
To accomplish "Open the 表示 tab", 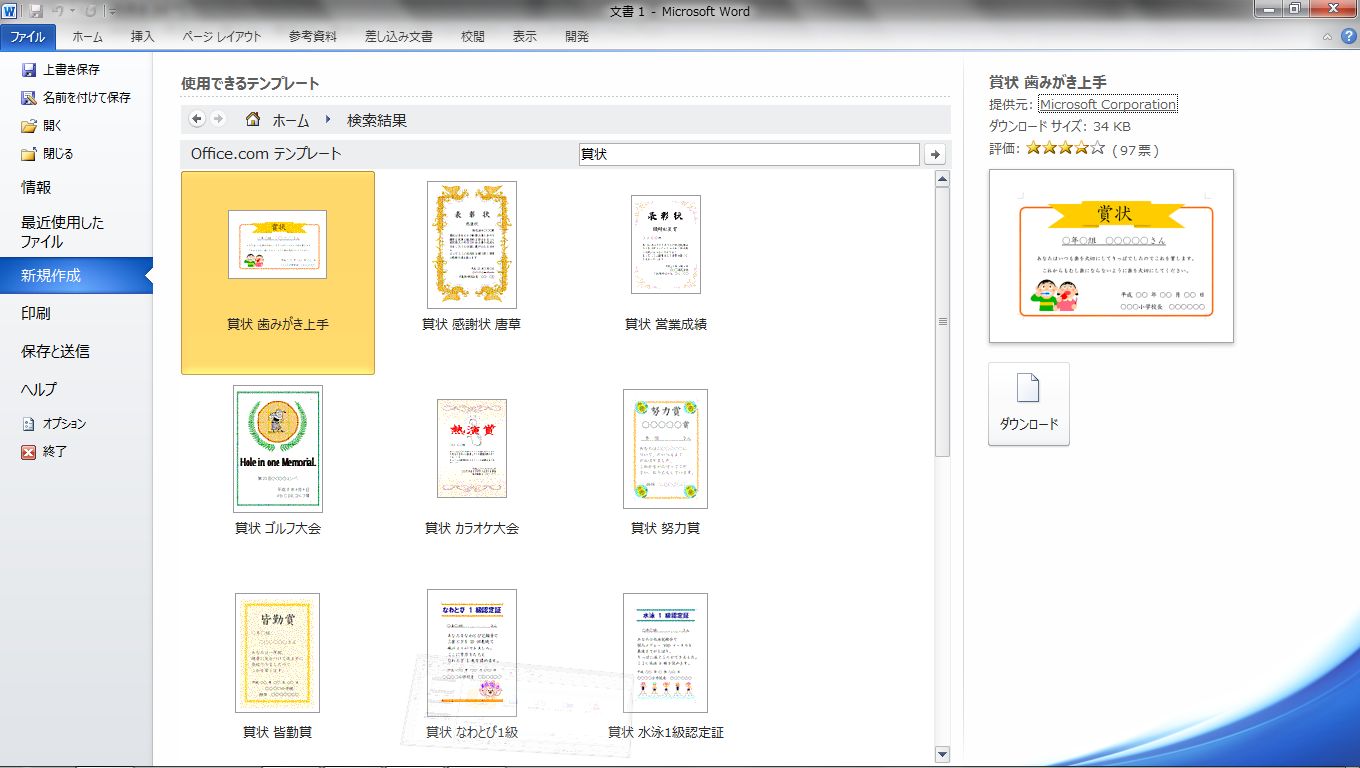I will (x=524, y=37).
